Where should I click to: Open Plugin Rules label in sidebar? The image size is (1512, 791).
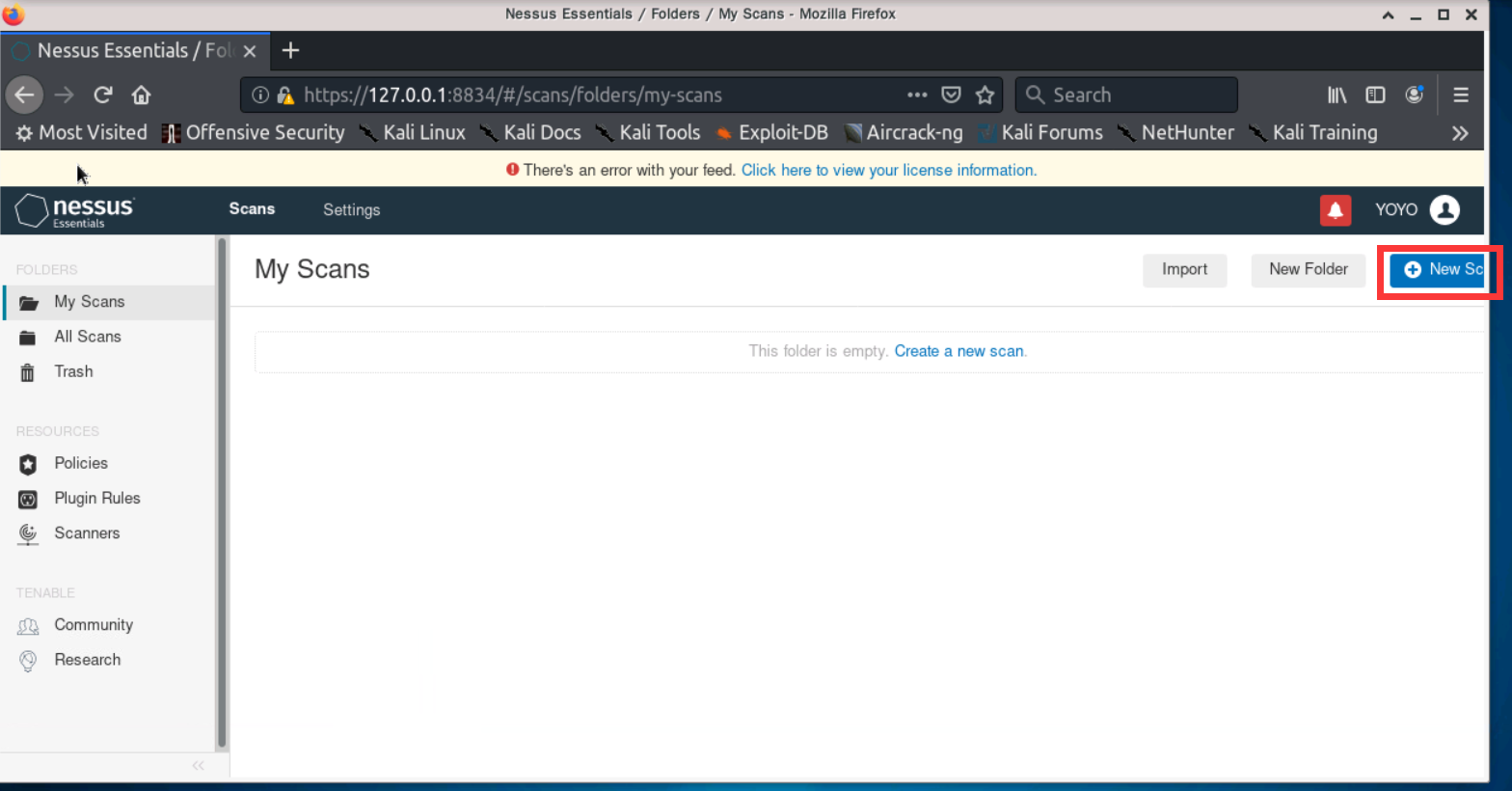pos(97,498)
